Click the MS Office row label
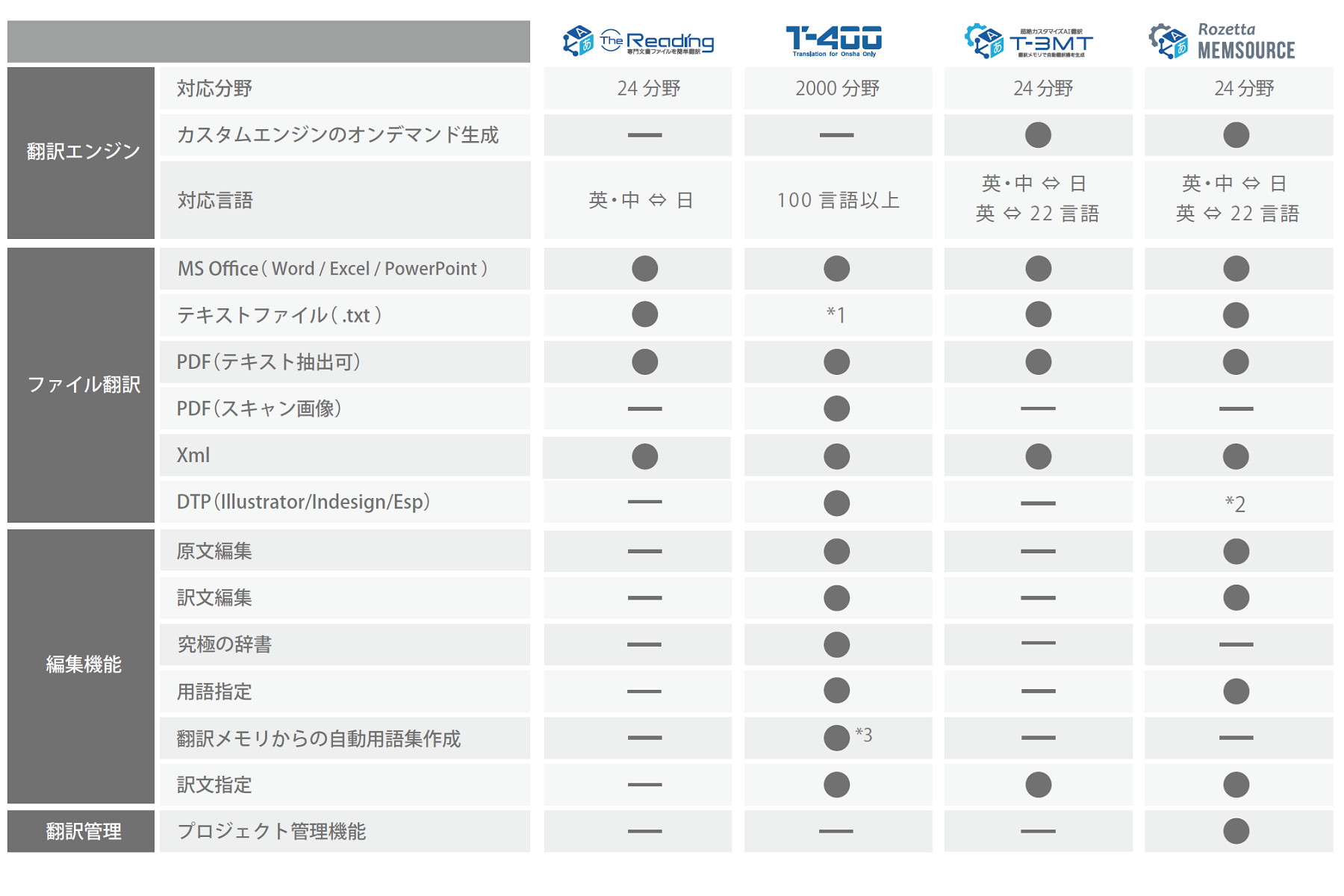1344x896 pixels. [332, 269]
